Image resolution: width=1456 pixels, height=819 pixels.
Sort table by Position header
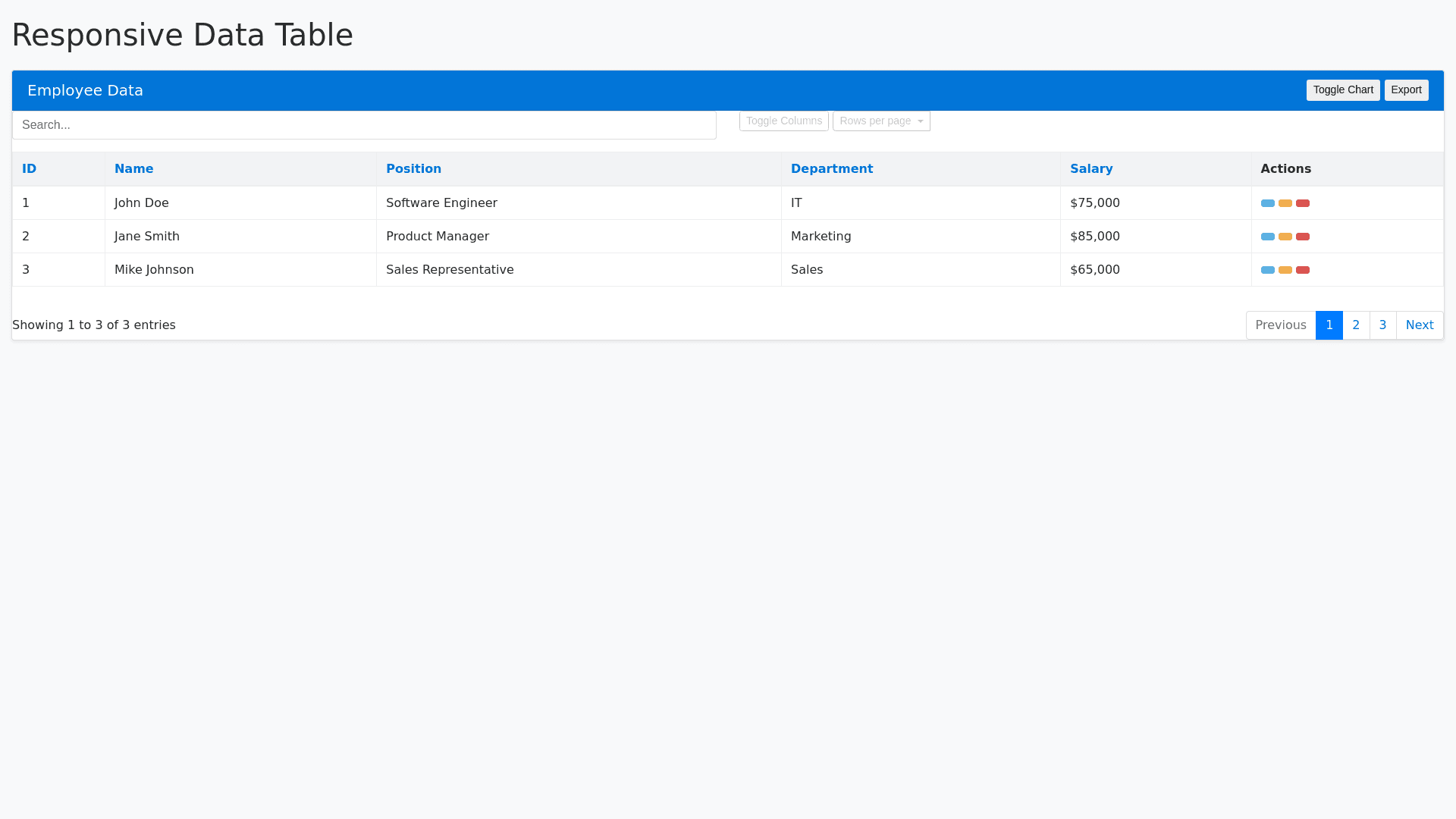413,169
